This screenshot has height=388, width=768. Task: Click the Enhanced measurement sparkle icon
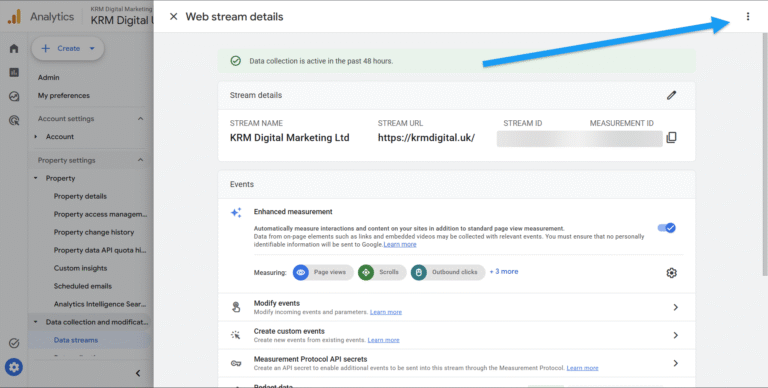click(236, 213)
